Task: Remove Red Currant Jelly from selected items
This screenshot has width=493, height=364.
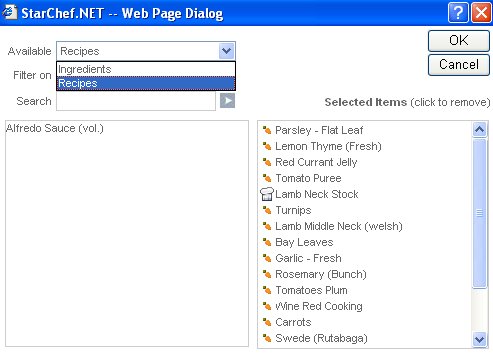Action: tap(316, 162)
